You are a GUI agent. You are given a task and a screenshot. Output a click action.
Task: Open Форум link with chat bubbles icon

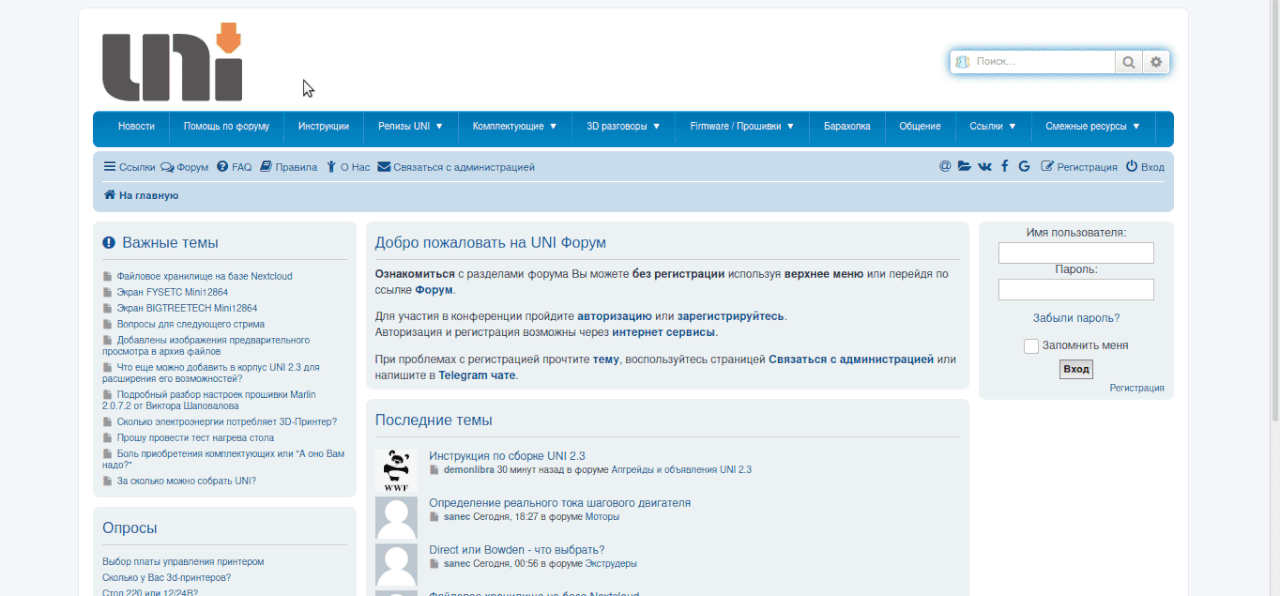coord(185,167)
